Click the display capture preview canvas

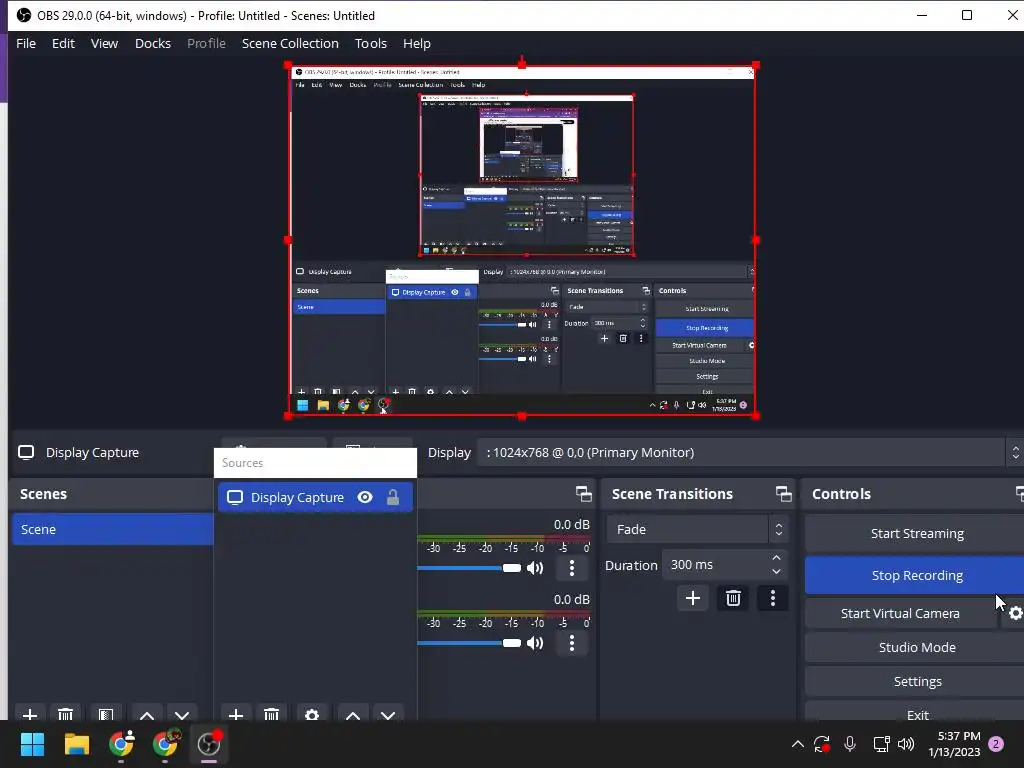tap(522, 240)
